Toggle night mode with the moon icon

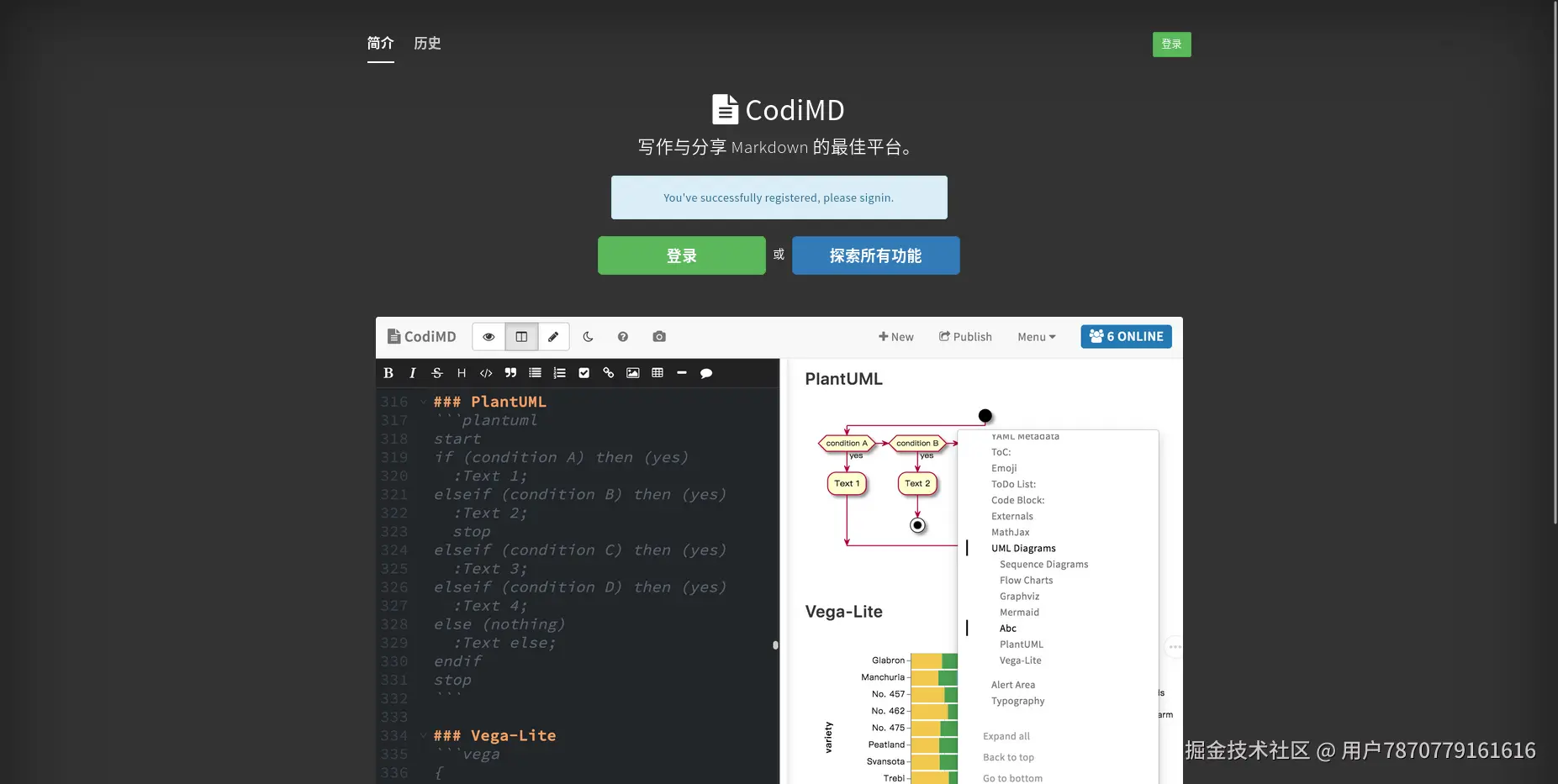coord(589,337)
